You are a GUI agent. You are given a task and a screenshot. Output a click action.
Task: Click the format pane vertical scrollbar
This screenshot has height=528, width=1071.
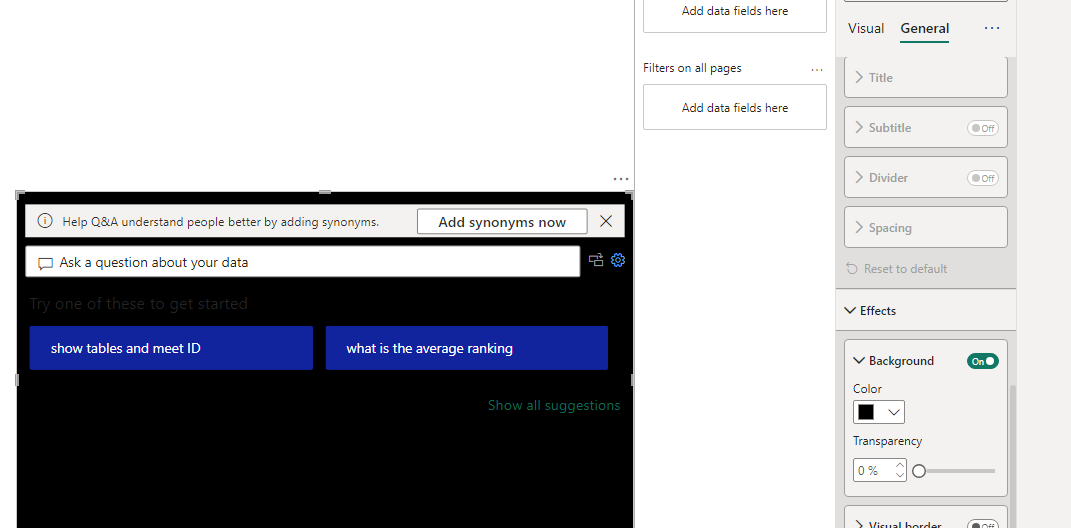click(1012, 454)
